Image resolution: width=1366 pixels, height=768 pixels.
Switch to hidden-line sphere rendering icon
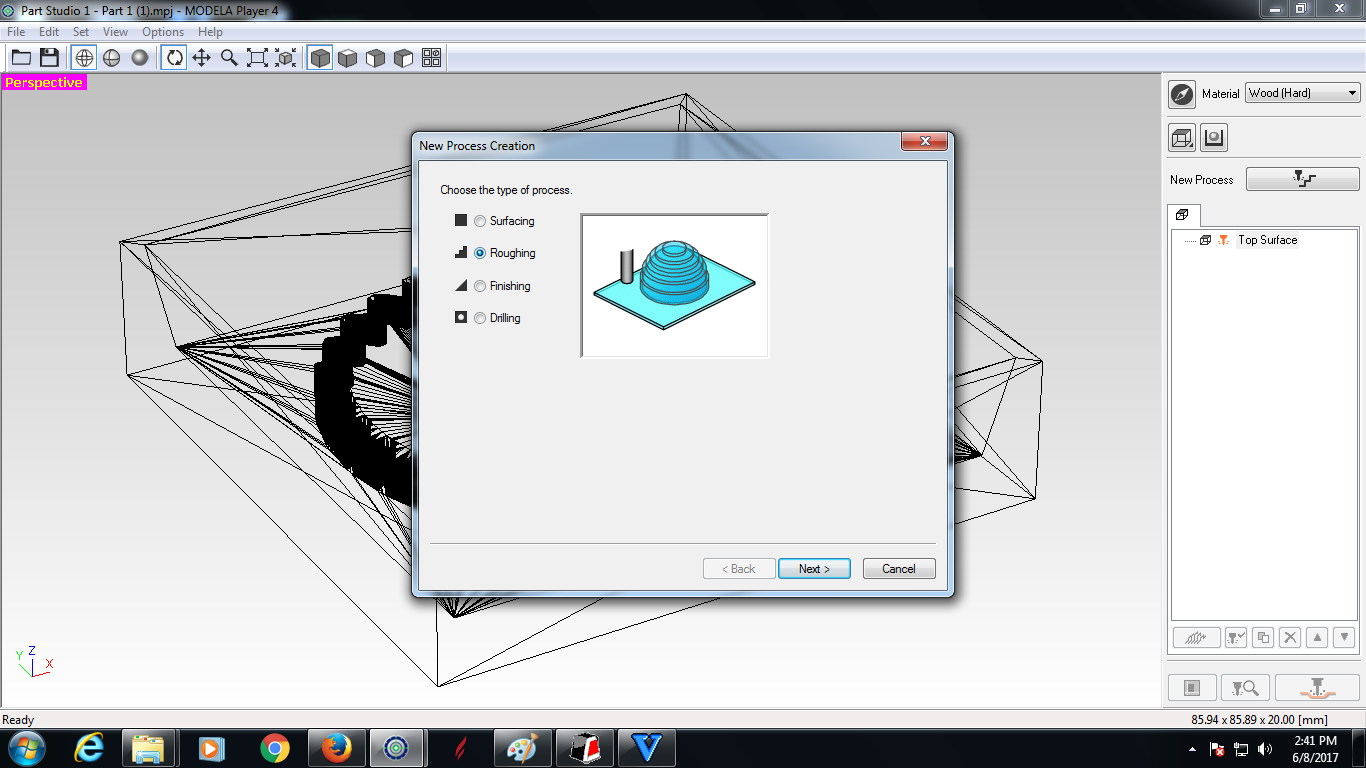[112, 58]
